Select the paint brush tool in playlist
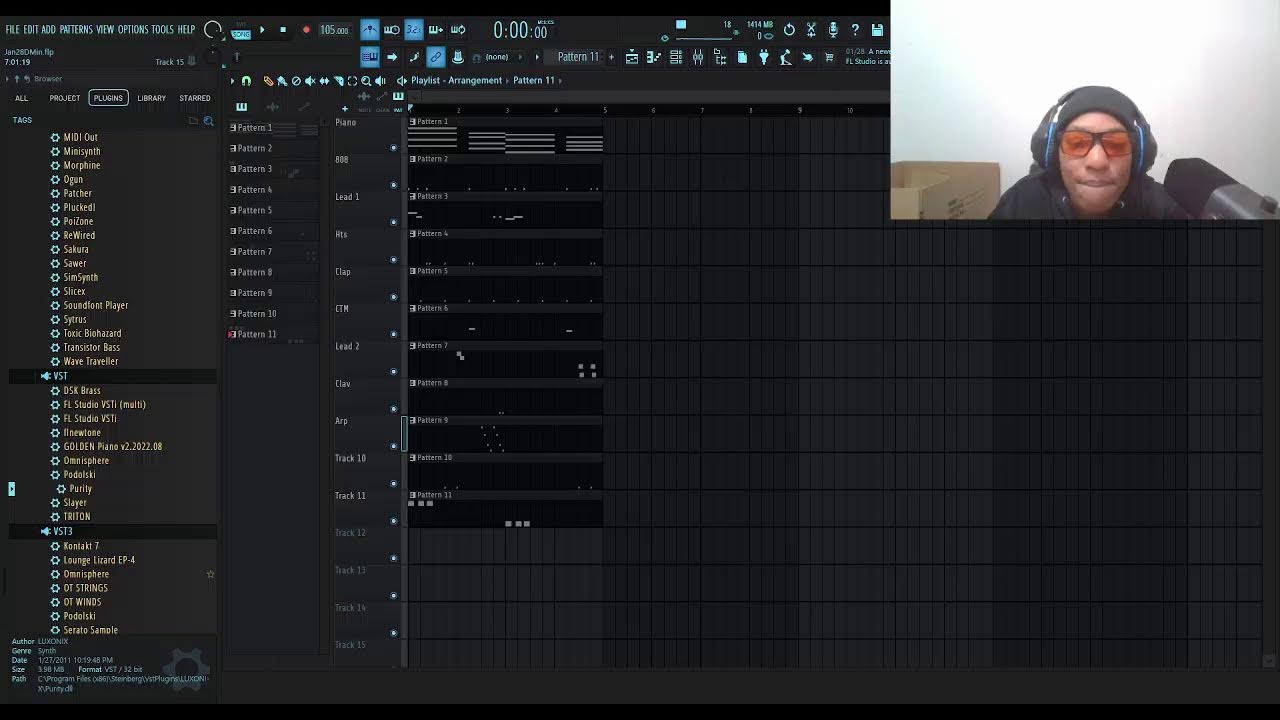The width and height of the screenshot is (1280, 720). pos(282,81)
